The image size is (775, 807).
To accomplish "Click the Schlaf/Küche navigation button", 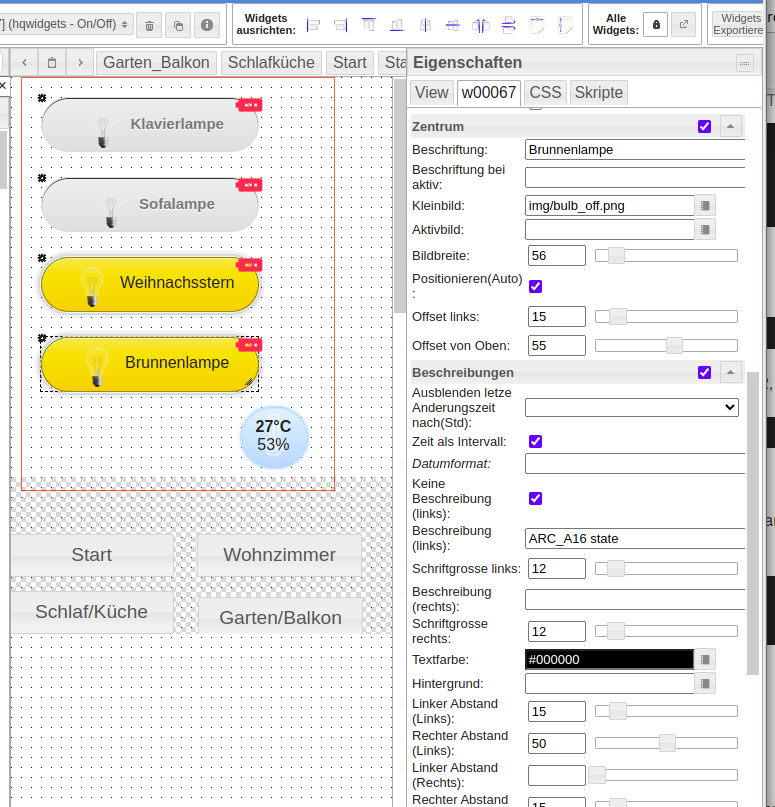I will [92, 612].
